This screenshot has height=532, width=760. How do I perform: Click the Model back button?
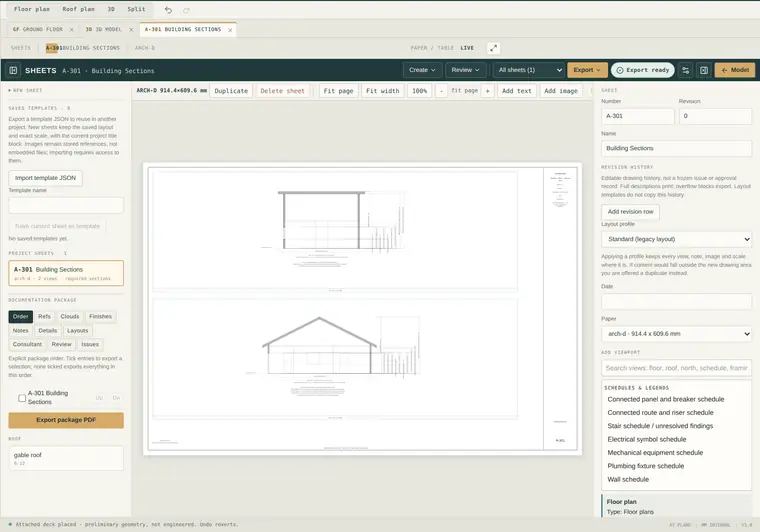(x=735, y=70)
